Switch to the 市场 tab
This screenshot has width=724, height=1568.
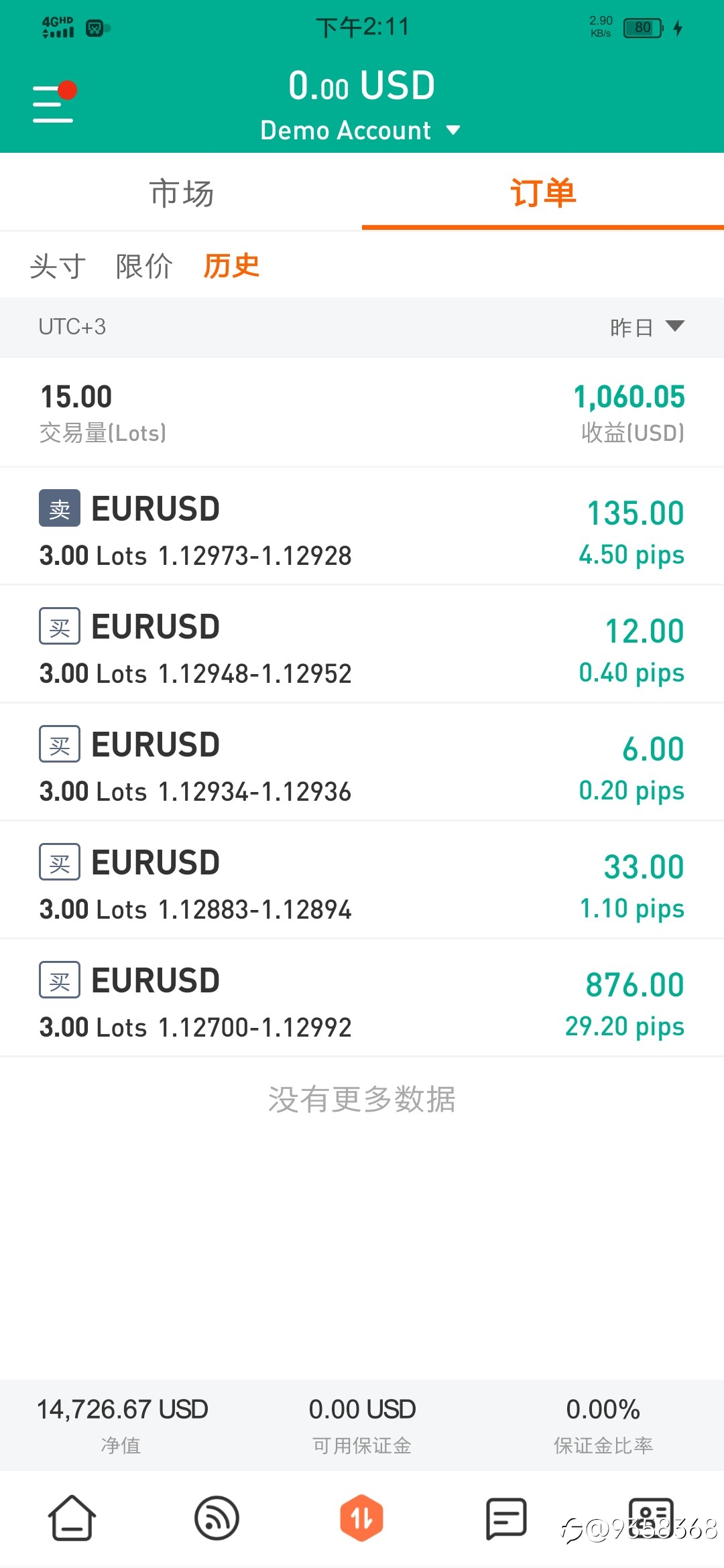pyautogui.click(x=181, y=193)
